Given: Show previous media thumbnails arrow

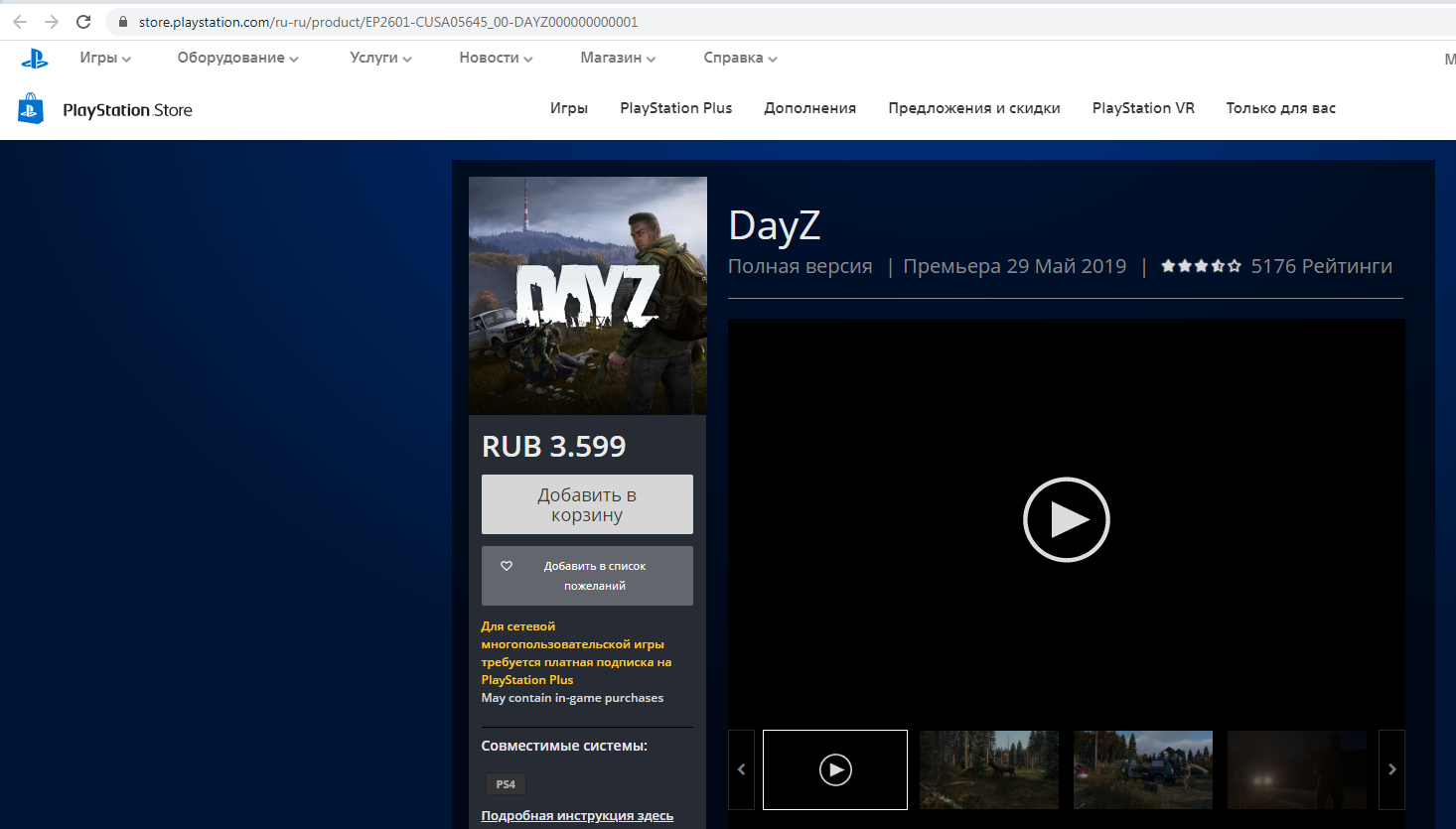Looking at the screenshot, I should coord(741,769).
